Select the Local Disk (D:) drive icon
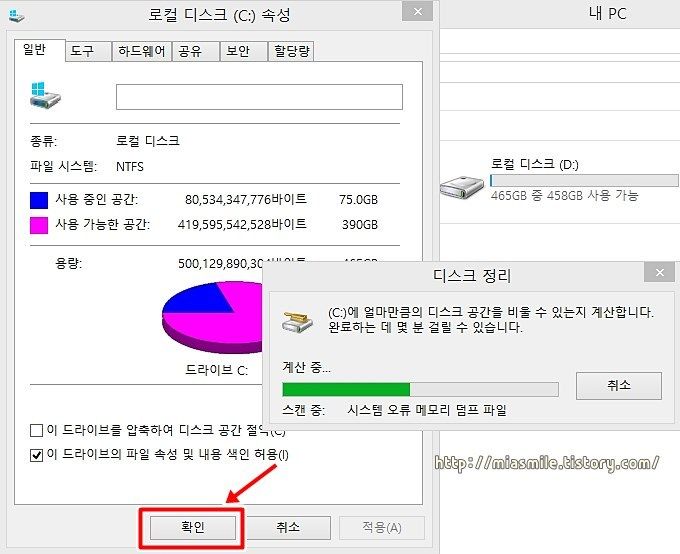This screenshot has width=680, height=554. tap(461, 187)
